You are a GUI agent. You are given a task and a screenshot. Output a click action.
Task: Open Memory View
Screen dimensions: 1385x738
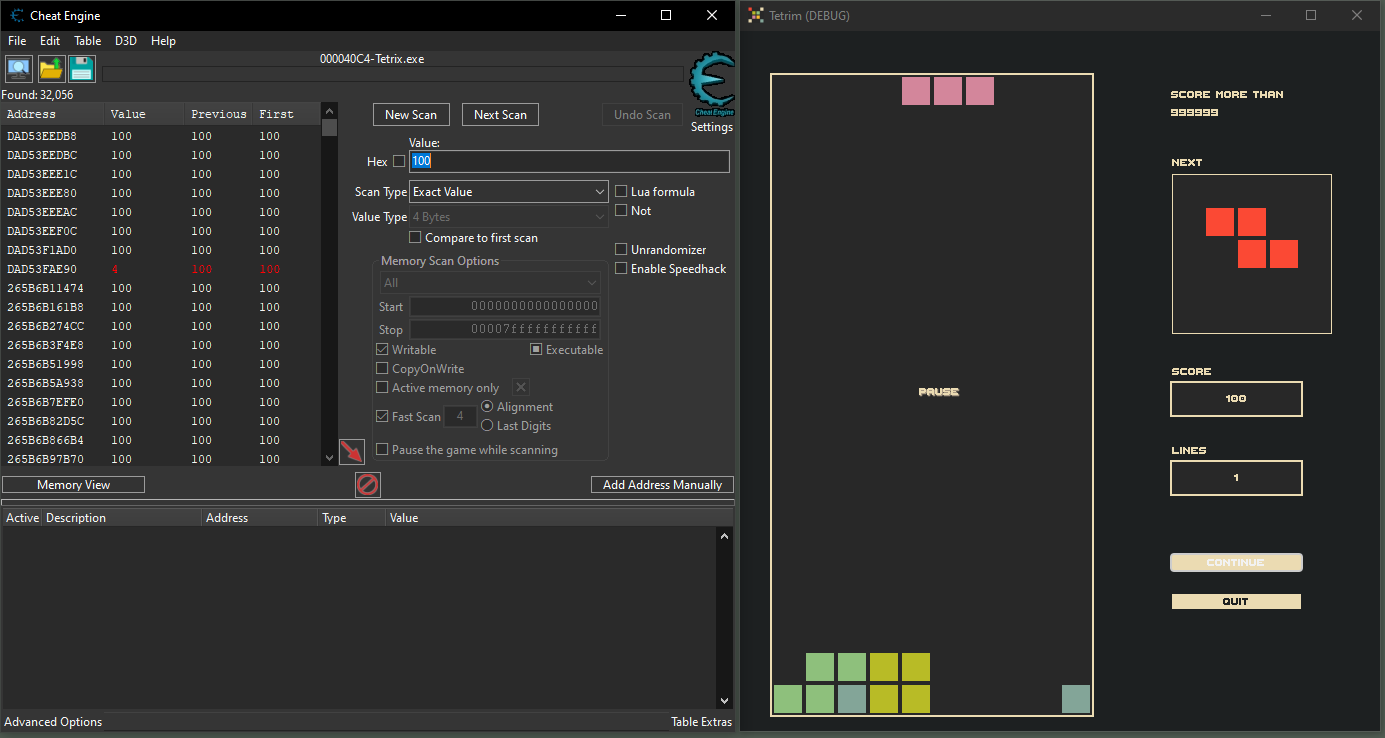click(x=74, y=484)
